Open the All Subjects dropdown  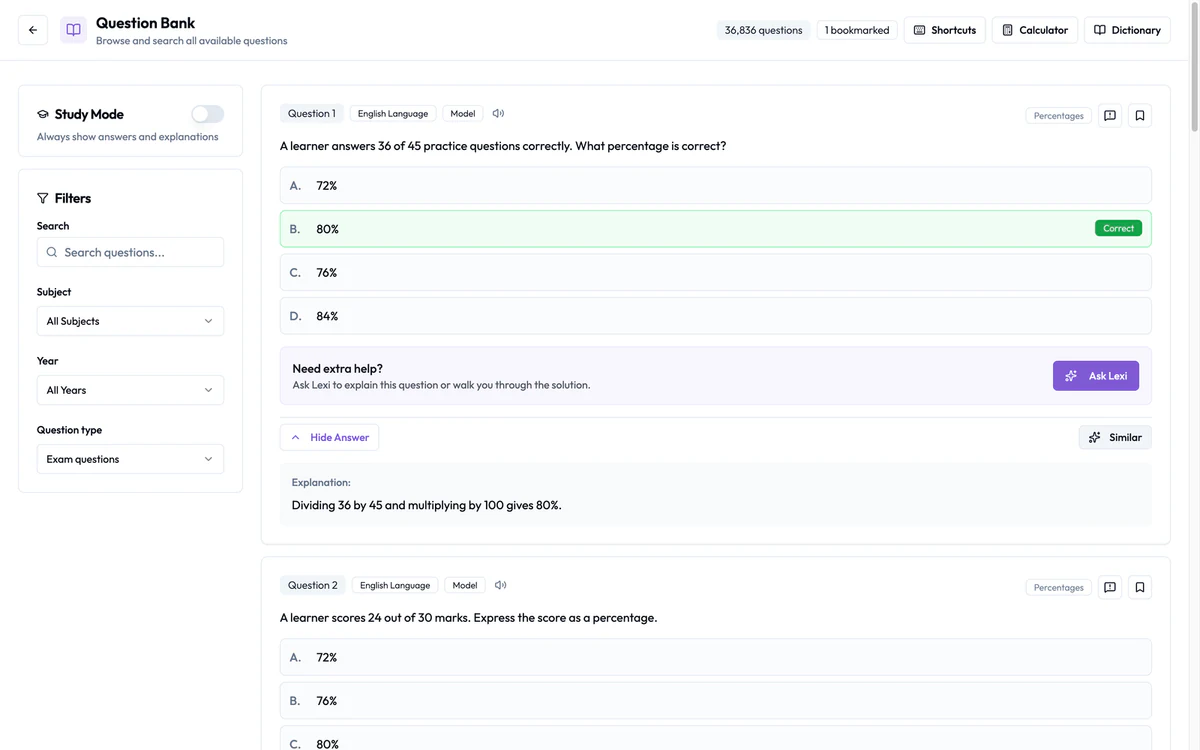(x=130, y=321)
